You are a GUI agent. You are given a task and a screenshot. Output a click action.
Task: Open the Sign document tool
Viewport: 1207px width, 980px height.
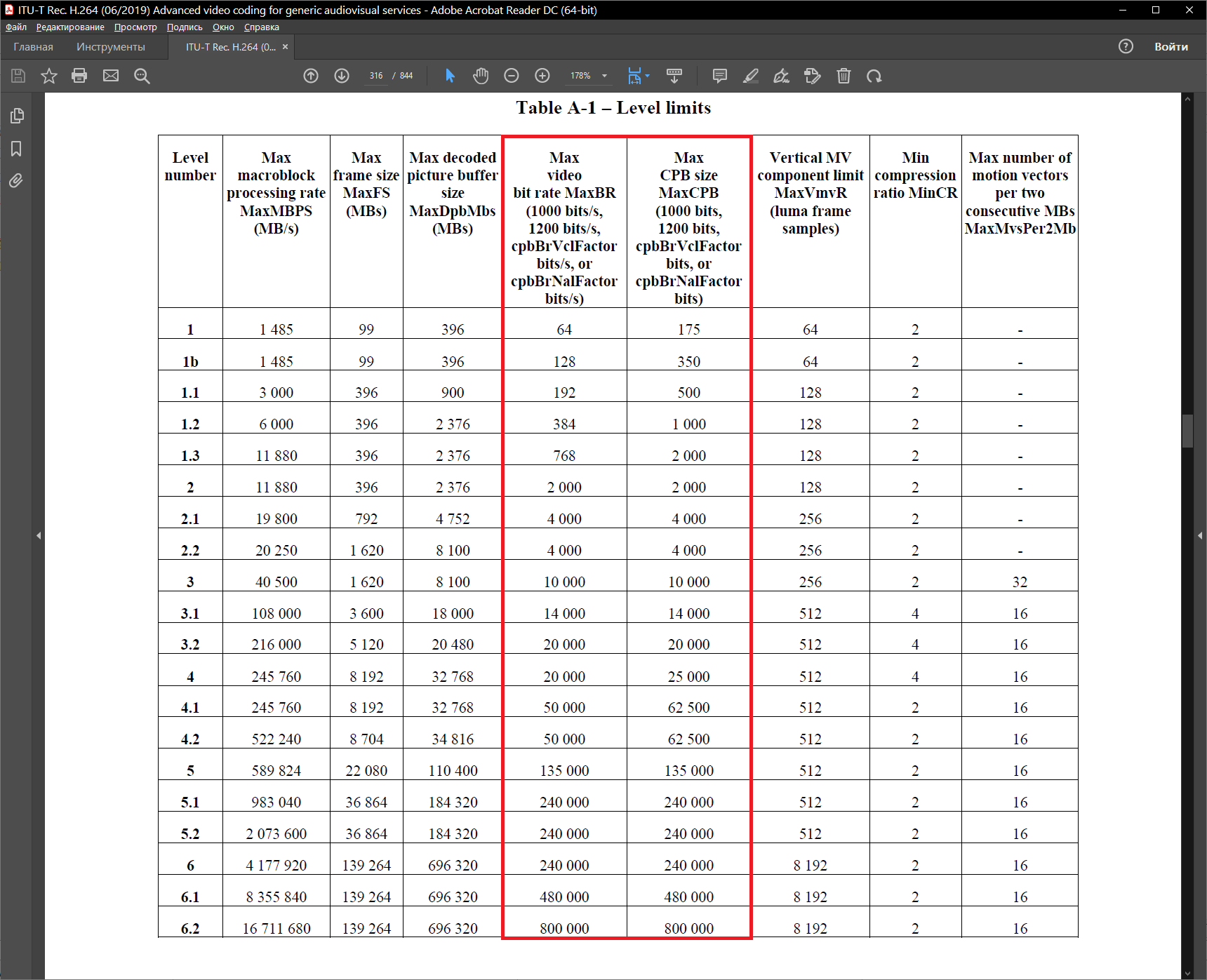(x=781, y=76)
